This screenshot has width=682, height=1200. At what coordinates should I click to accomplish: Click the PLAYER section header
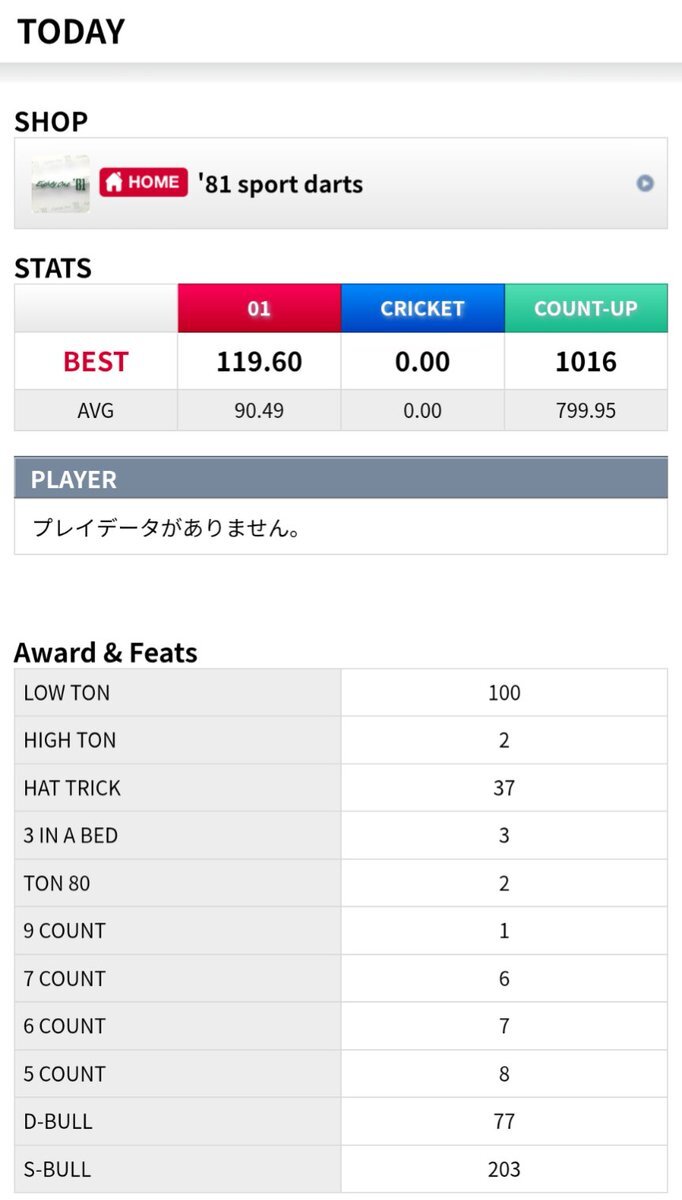[x=341, y=479]
